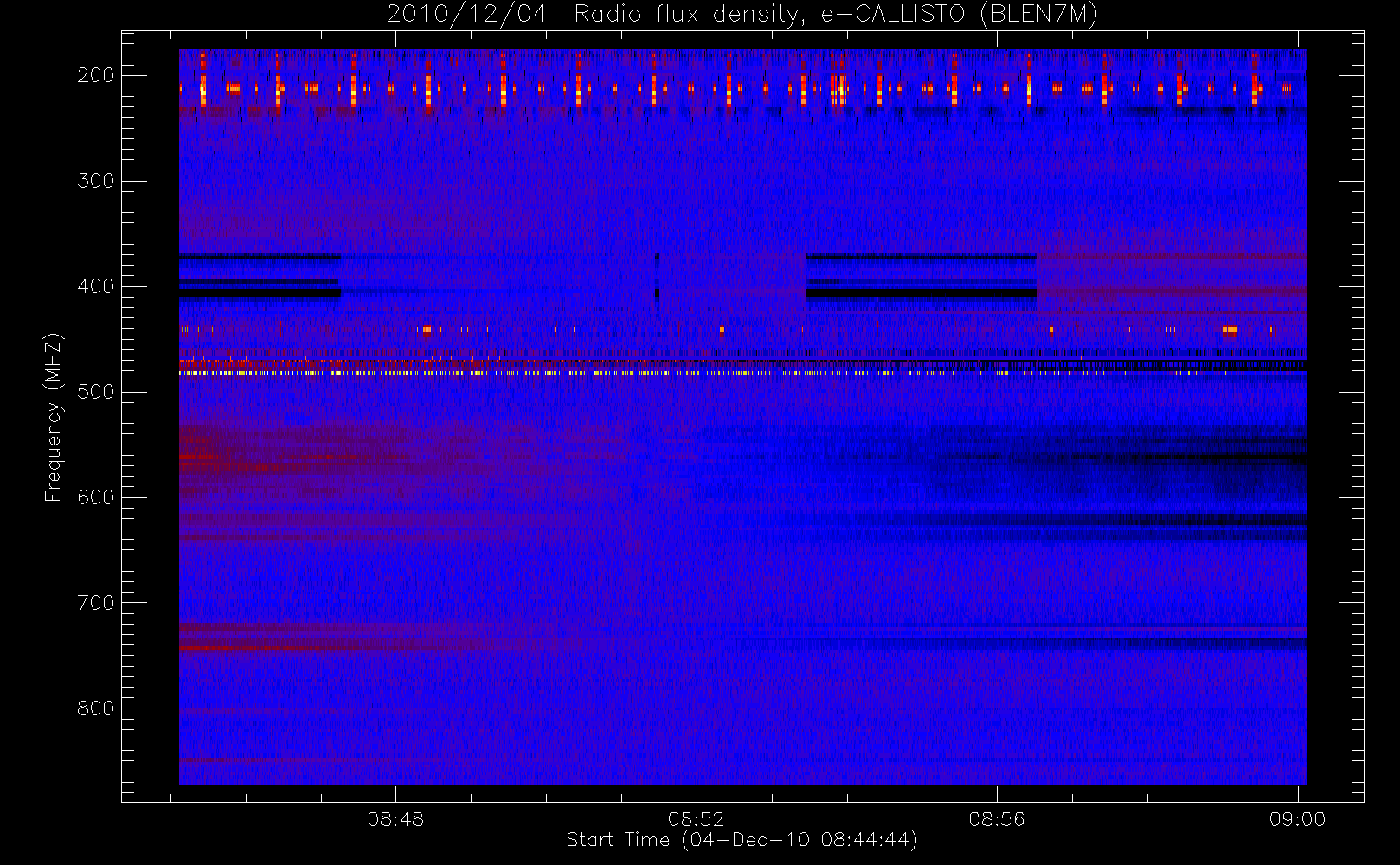Select the 200 frequency tick label

click(96, 75)
